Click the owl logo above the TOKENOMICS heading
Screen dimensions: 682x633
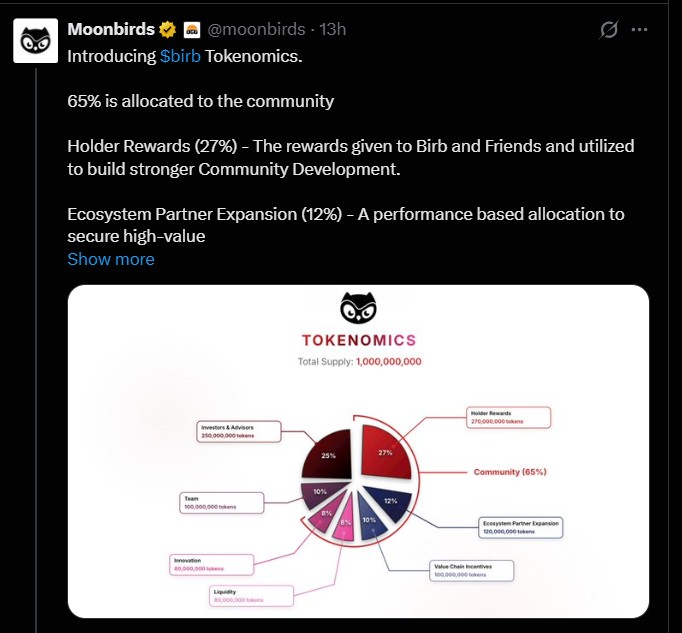(x=357, y=308)
